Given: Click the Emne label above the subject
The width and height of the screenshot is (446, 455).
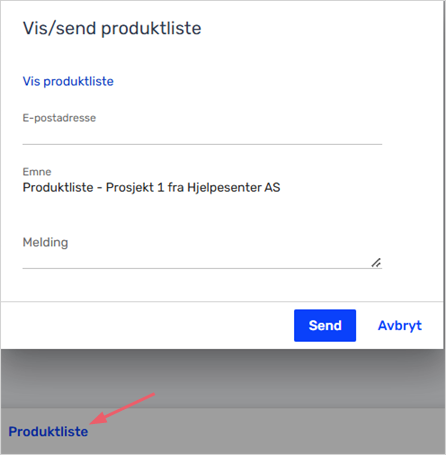Looking at the screenshot, I should click(37, 172).
